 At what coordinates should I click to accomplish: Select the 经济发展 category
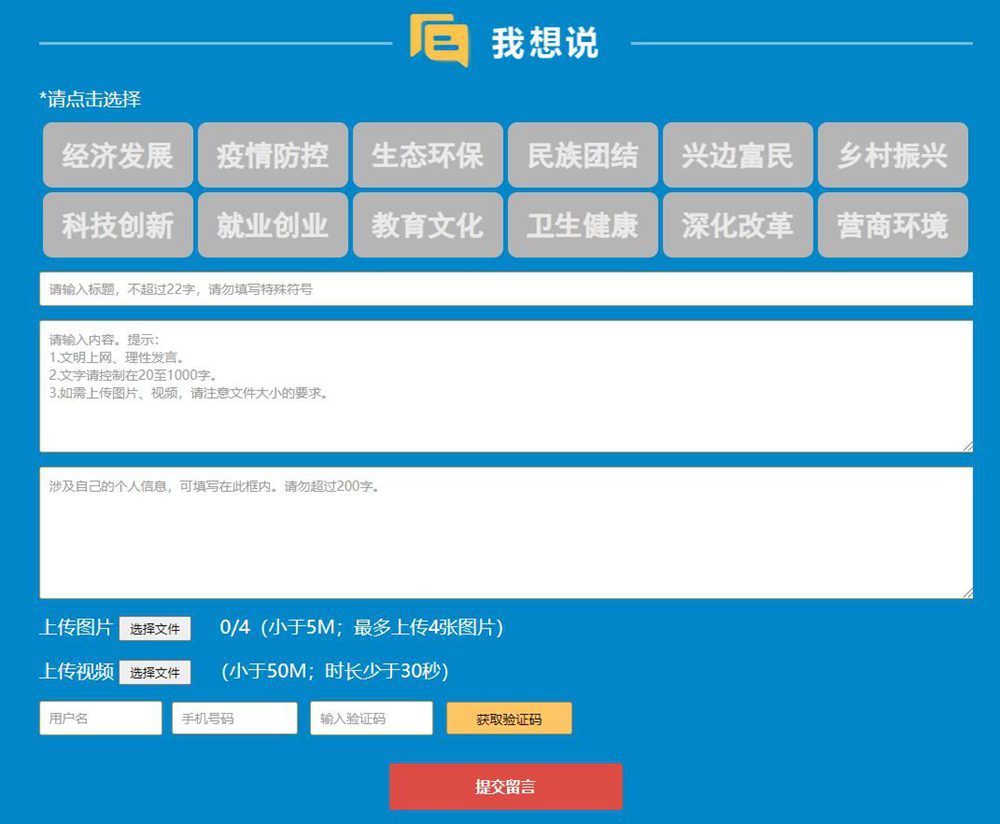[x=118, y=155]
